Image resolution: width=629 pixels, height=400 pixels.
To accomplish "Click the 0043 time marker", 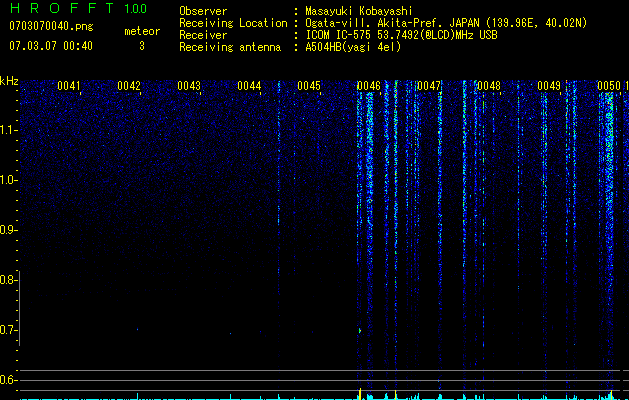I will [189, 86].
